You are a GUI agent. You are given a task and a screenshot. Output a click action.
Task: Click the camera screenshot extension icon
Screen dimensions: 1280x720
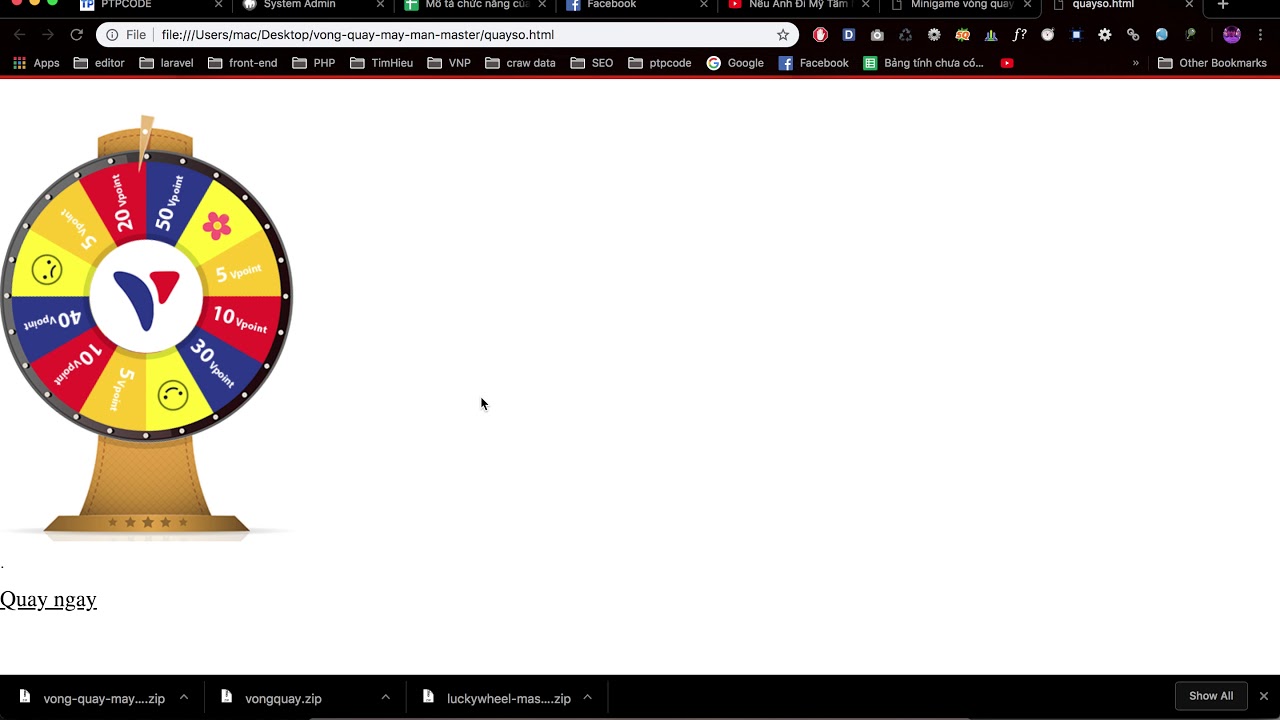[877, 35]
